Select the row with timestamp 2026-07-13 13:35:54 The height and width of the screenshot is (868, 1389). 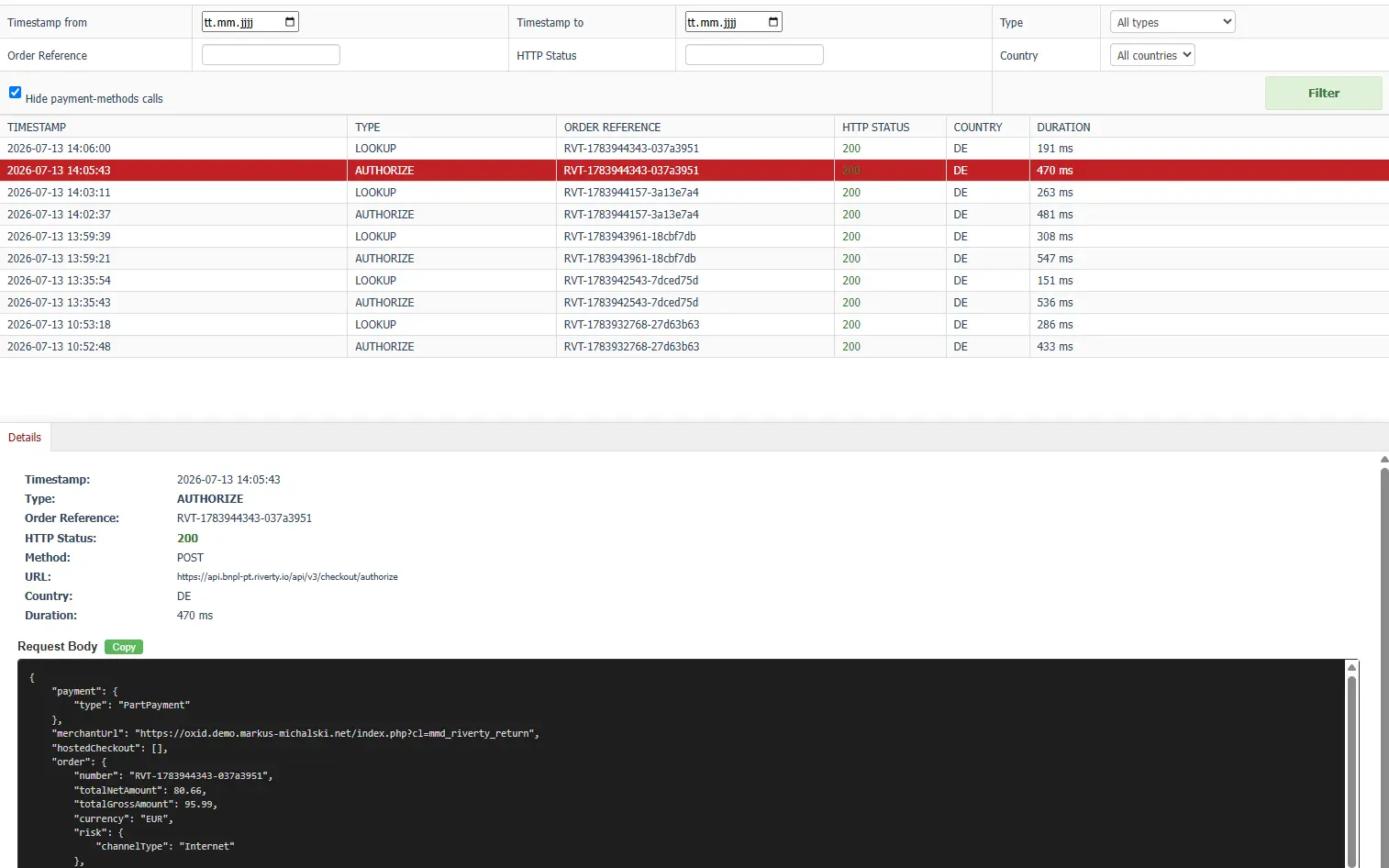click(694, 281)
